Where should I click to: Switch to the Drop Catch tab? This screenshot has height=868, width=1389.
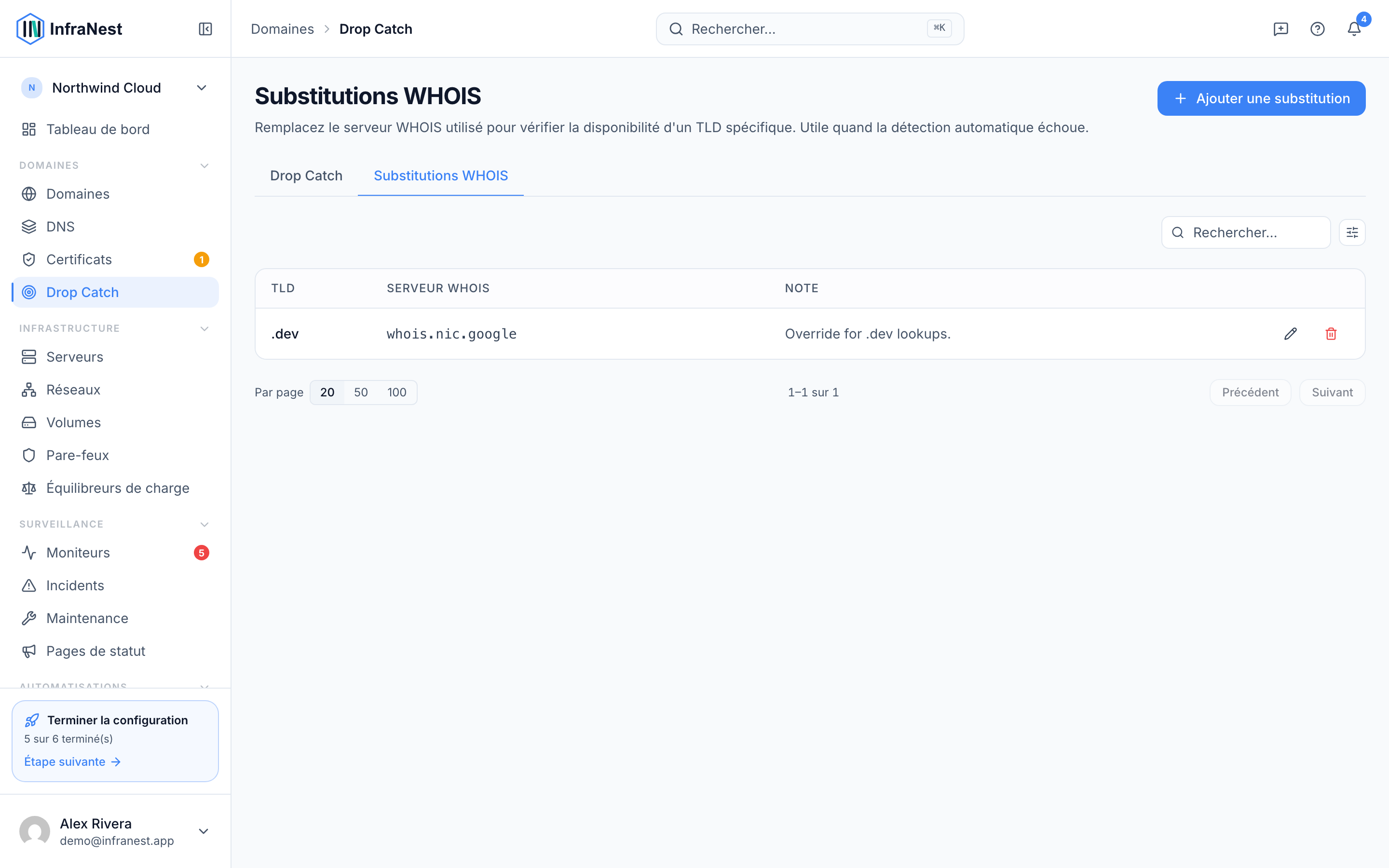click(x=306, y=176)
